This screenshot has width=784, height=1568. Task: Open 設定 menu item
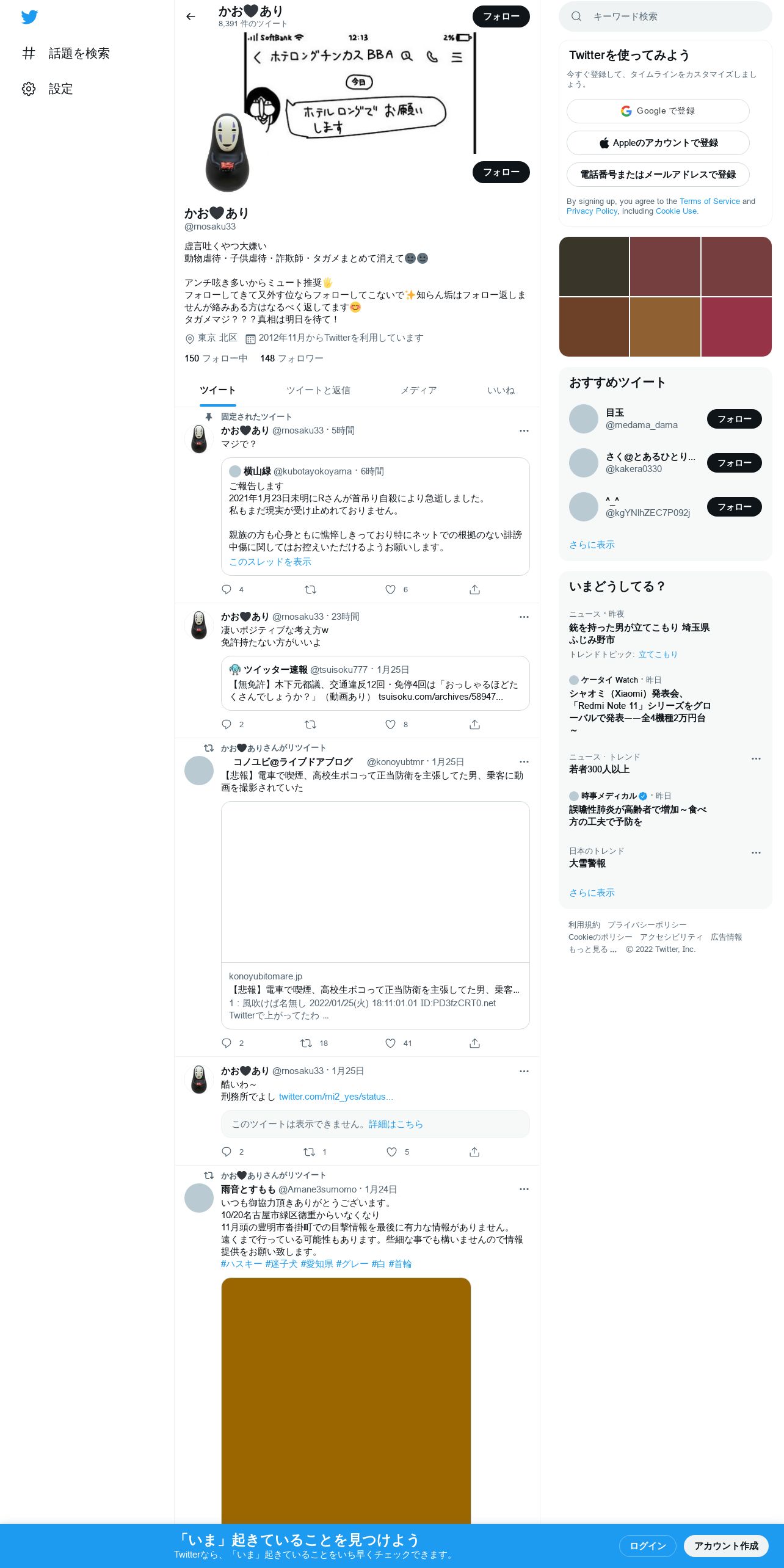point(48,89)
